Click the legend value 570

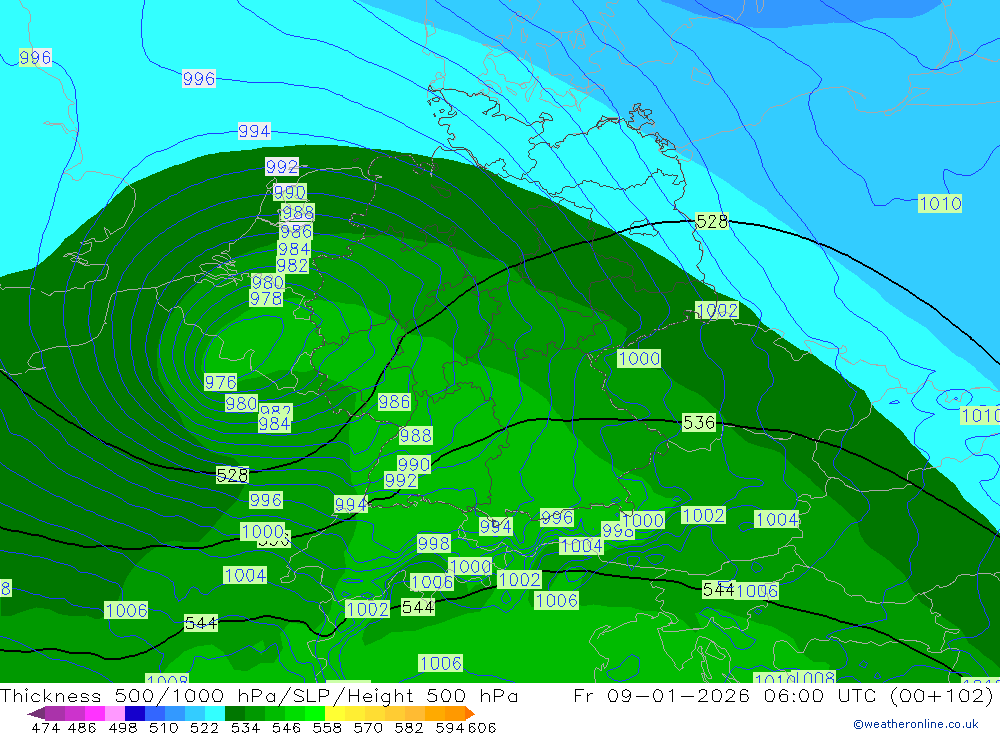(x=366, y=727)
